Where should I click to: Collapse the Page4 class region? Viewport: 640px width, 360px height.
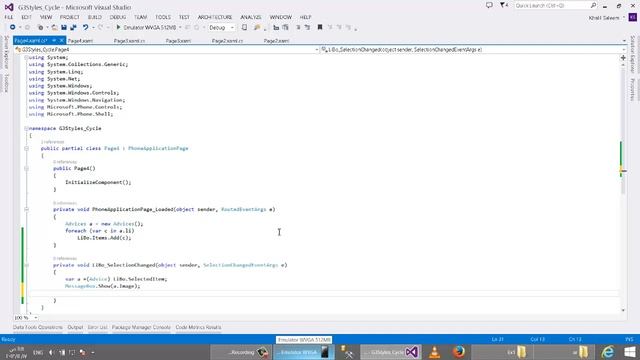click(26, 148)
